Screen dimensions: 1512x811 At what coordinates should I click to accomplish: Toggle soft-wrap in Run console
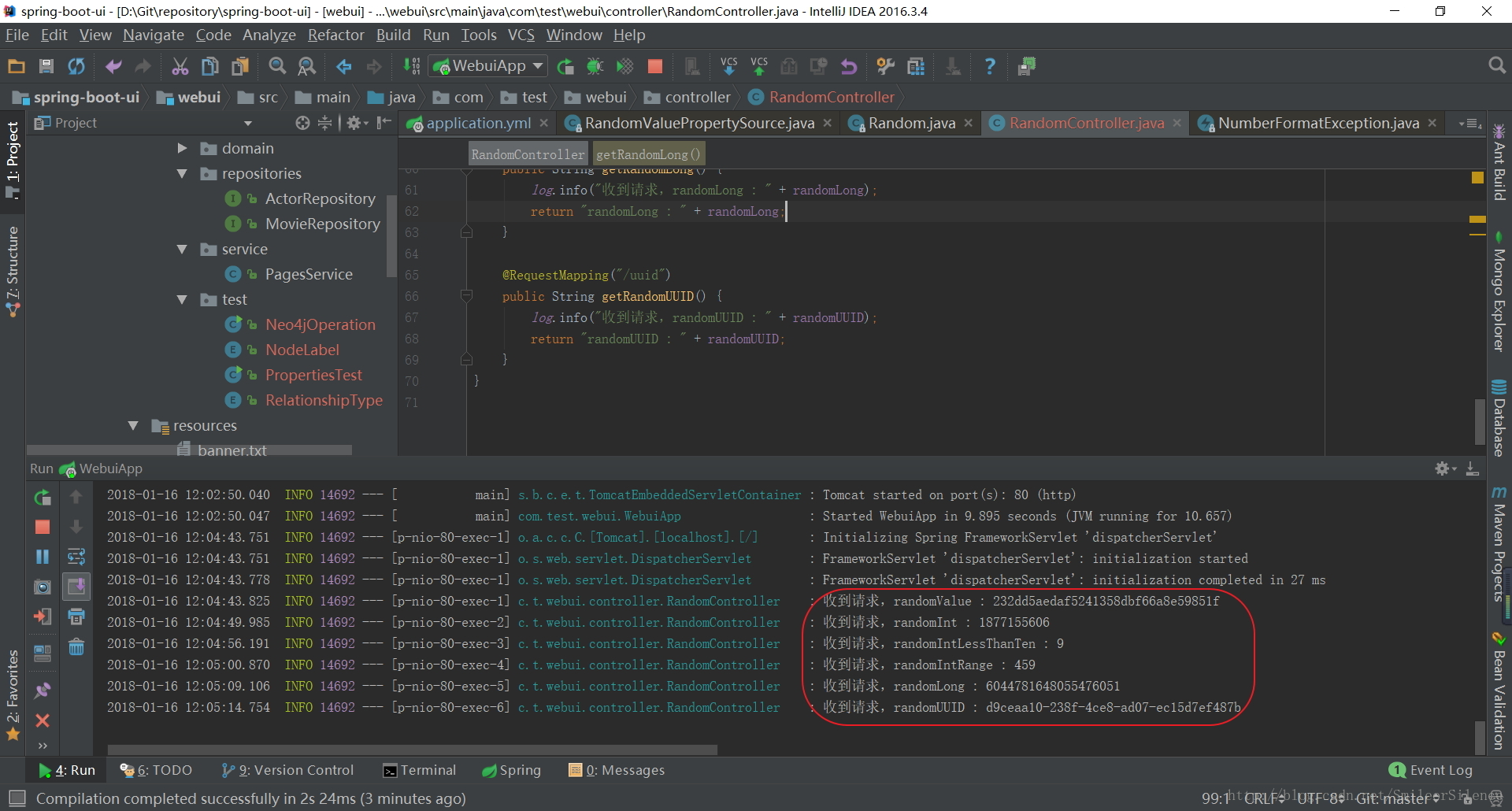coord(76,557)
